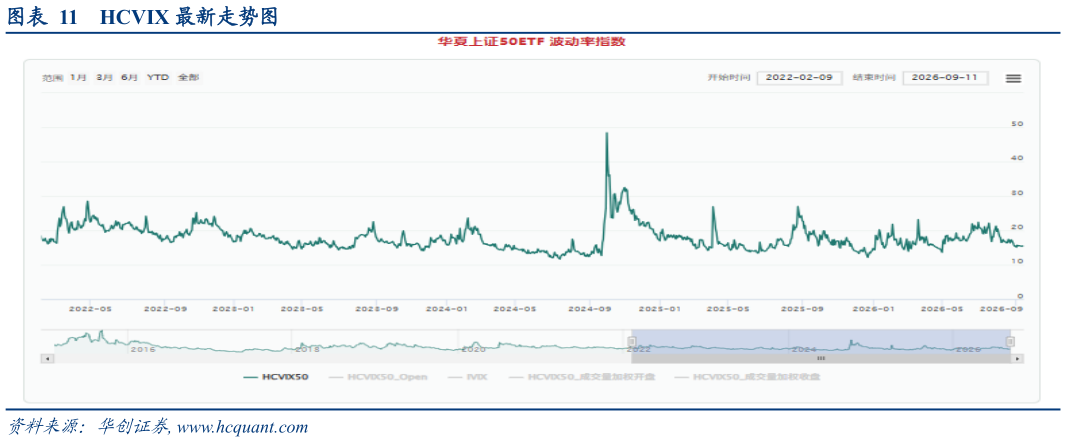The width and height of the screenshot is (1066, 442).
Task: Toggle the HCVIX50 legend series
Action: (x=276, y=376)
